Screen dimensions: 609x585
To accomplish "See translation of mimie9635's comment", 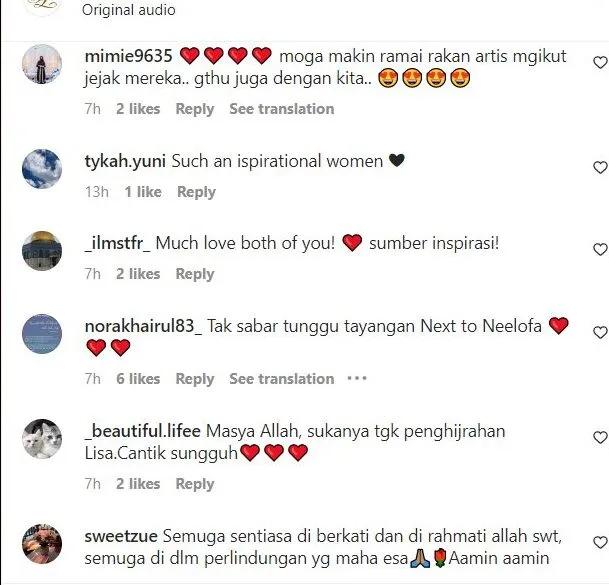I will click(282, 109).
